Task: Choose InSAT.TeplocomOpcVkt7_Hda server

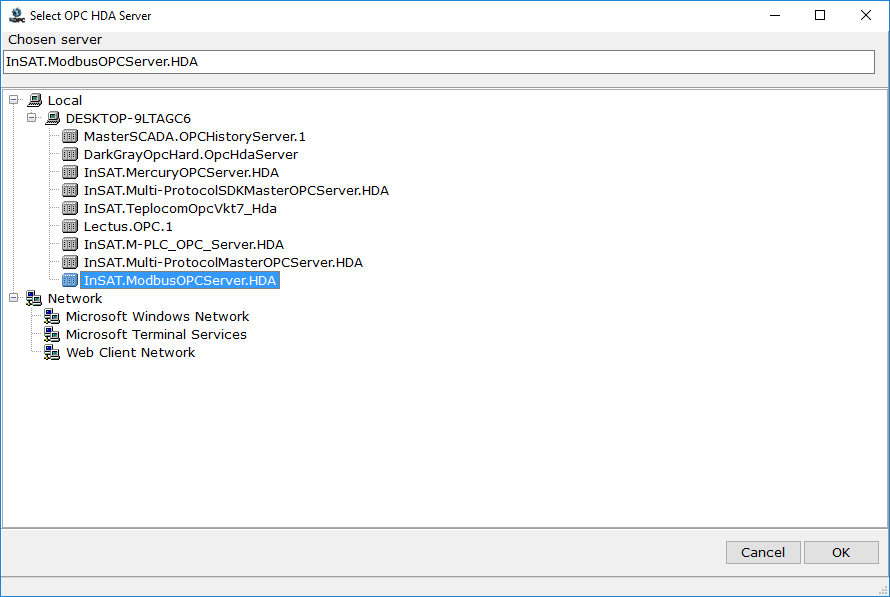Action: 180,209
